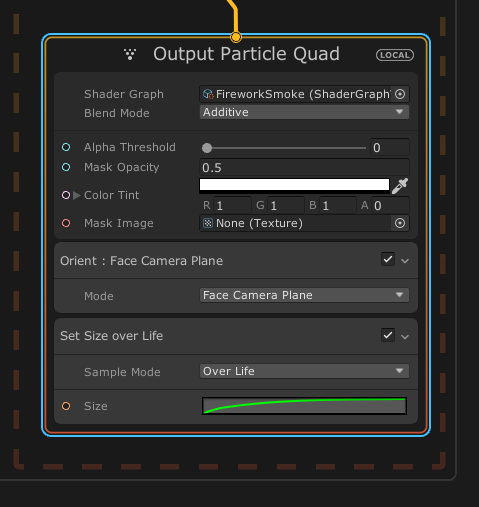Collapse the Orient block with its chevron

pyautogui.click(x=405, y=261)
